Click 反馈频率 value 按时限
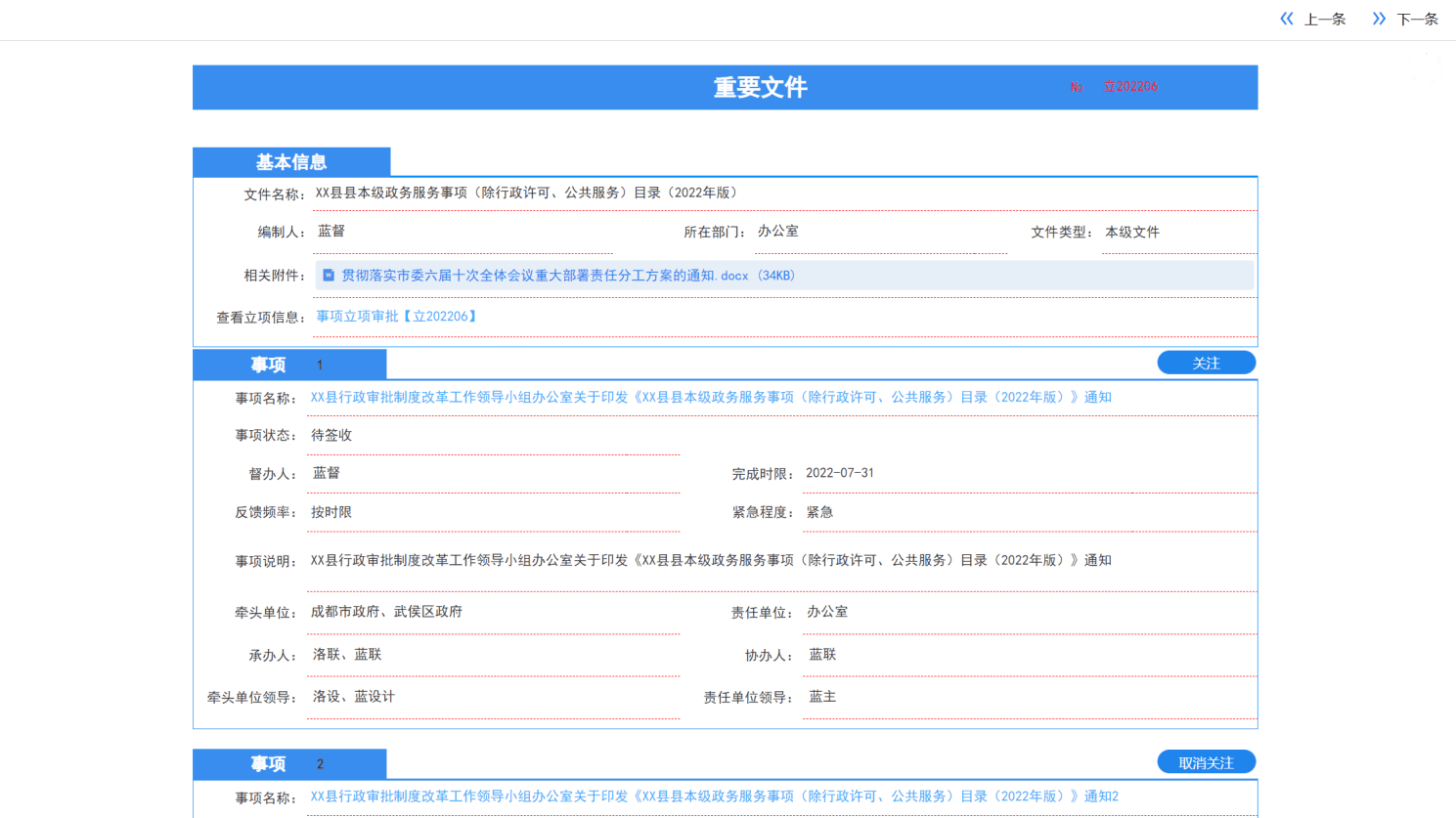Image resolution: width=1456 pixels, height=818 pixels. (331, 512)
